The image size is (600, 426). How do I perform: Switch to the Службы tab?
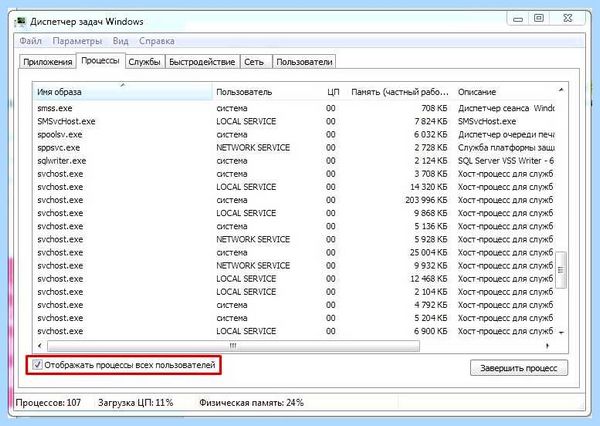pos(144,62)
